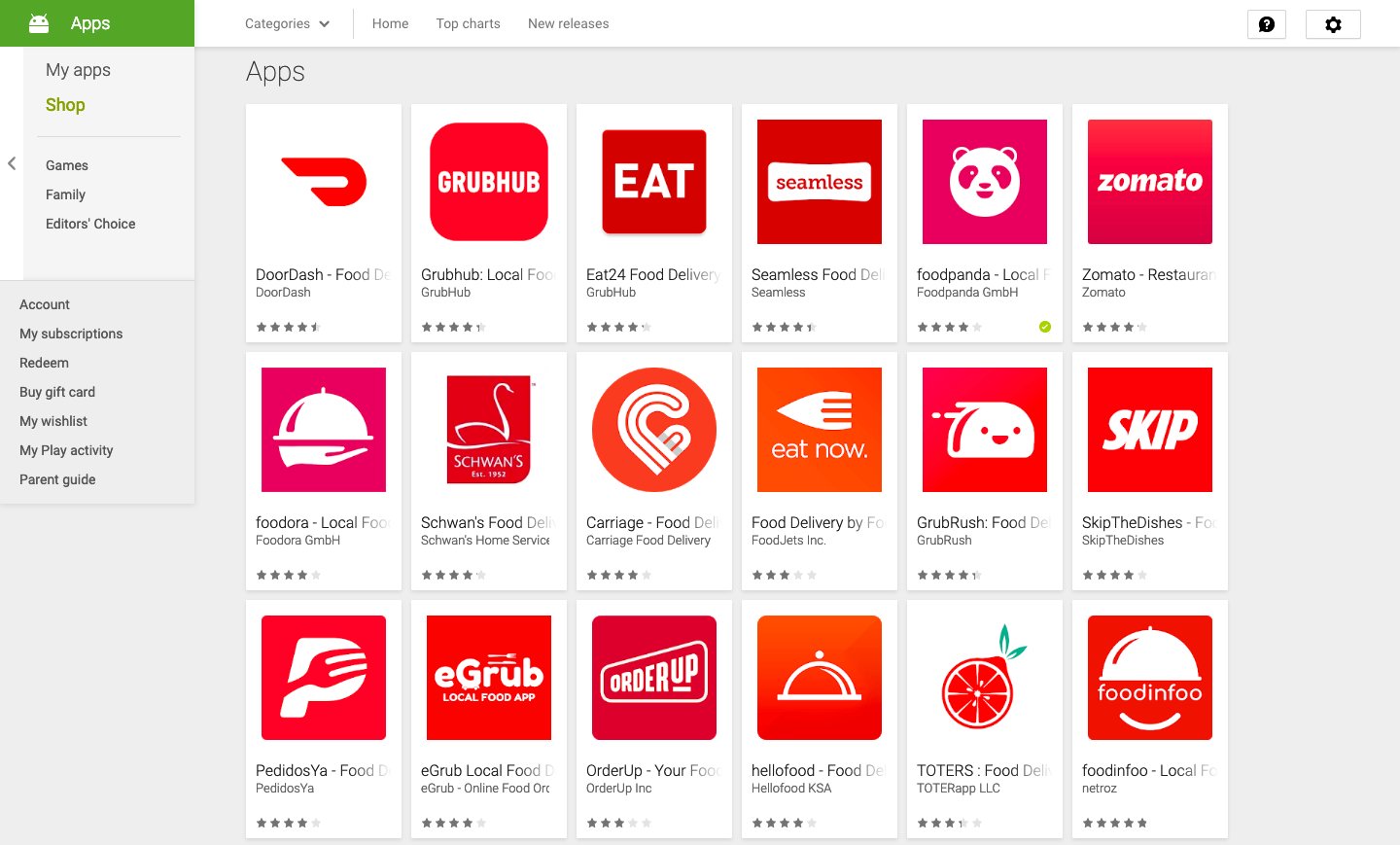Click the TOTERapp LLC developer name
The width and height of the screenshot is (1400, 845).
point(958,789)
